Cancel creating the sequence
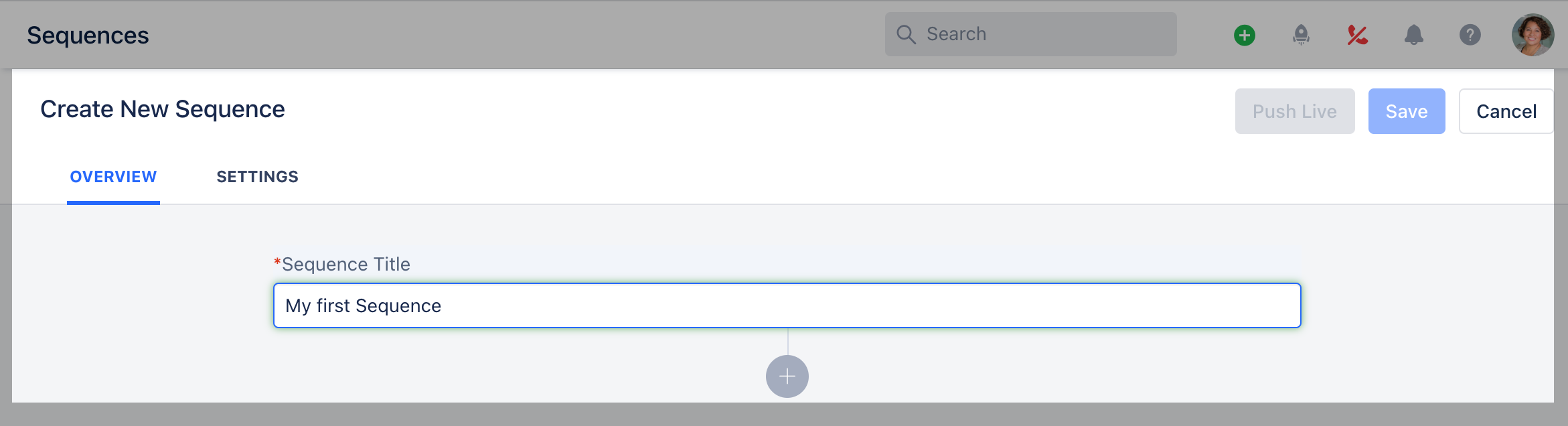Image resolution: width=1568 pixels, height=426 pixels. (1506, 111)
